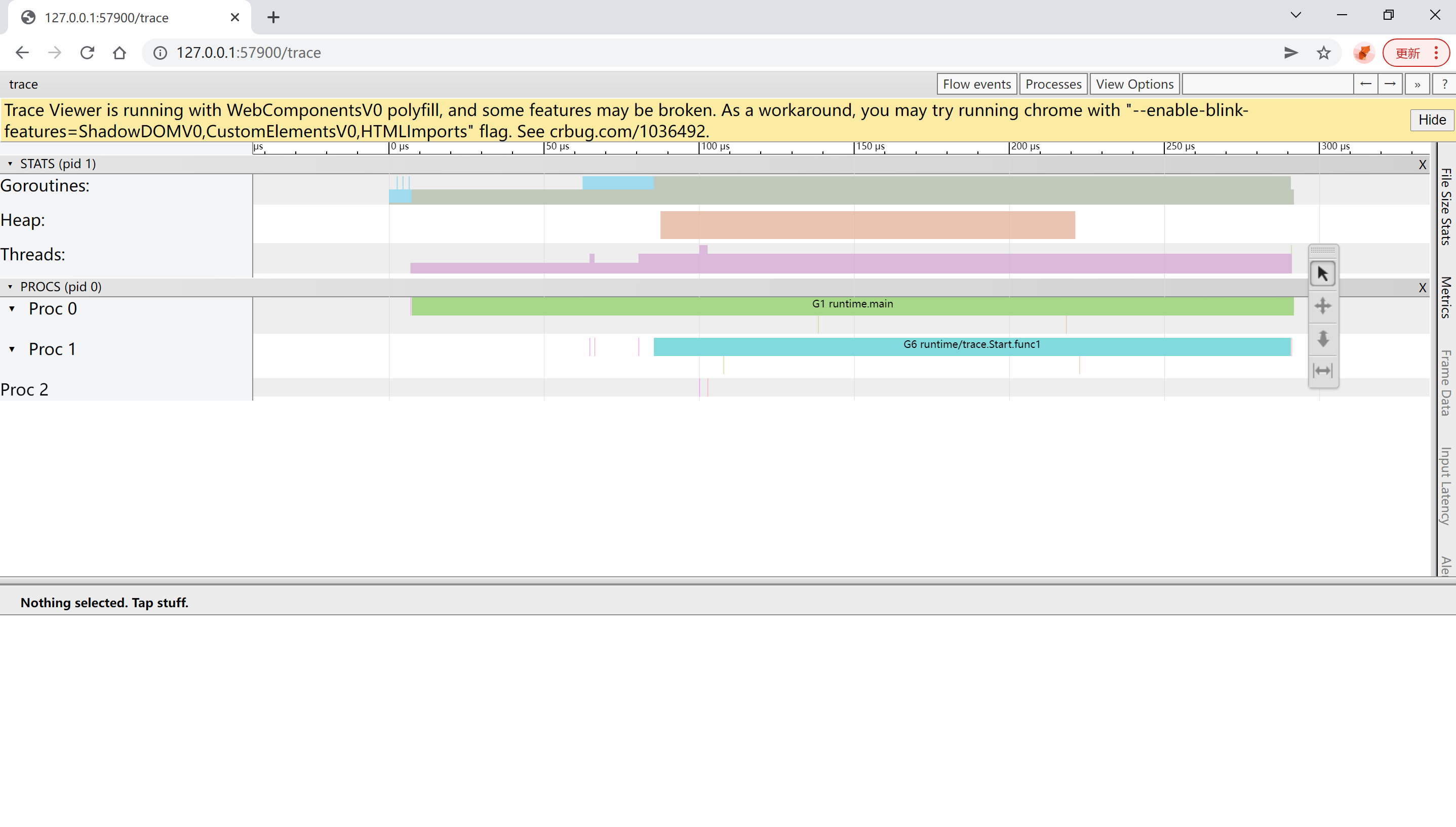Collapse the PROCS (pid 0) section
Viewport: 1456px width, 827px height.
tap(10, 287)
